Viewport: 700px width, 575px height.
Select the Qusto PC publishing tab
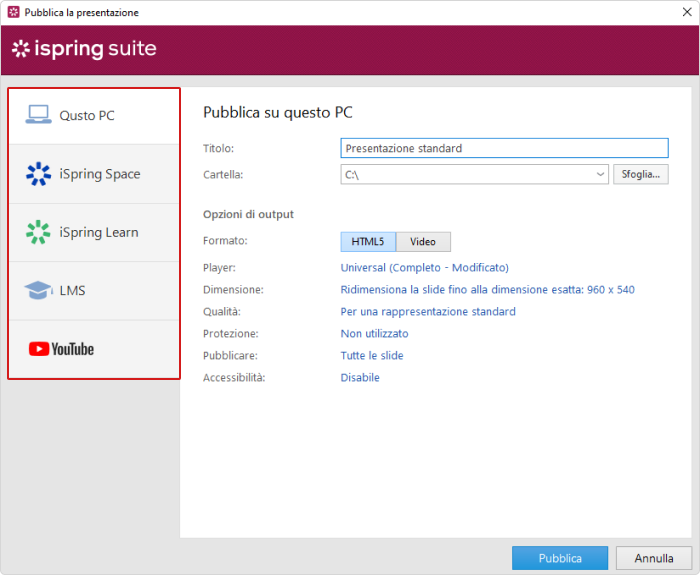[x=94, y=116]
